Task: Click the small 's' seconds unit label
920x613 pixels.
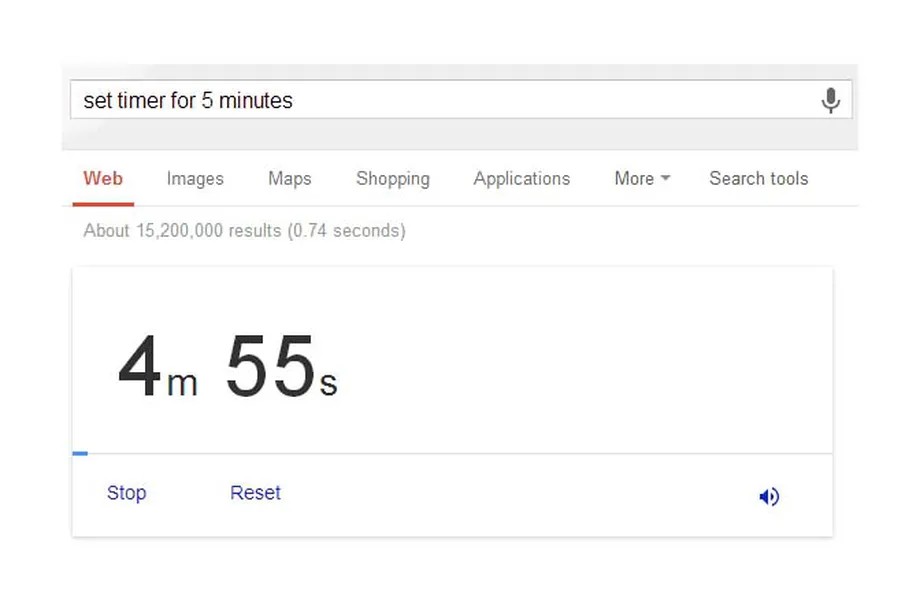Action: click(329, 385)
